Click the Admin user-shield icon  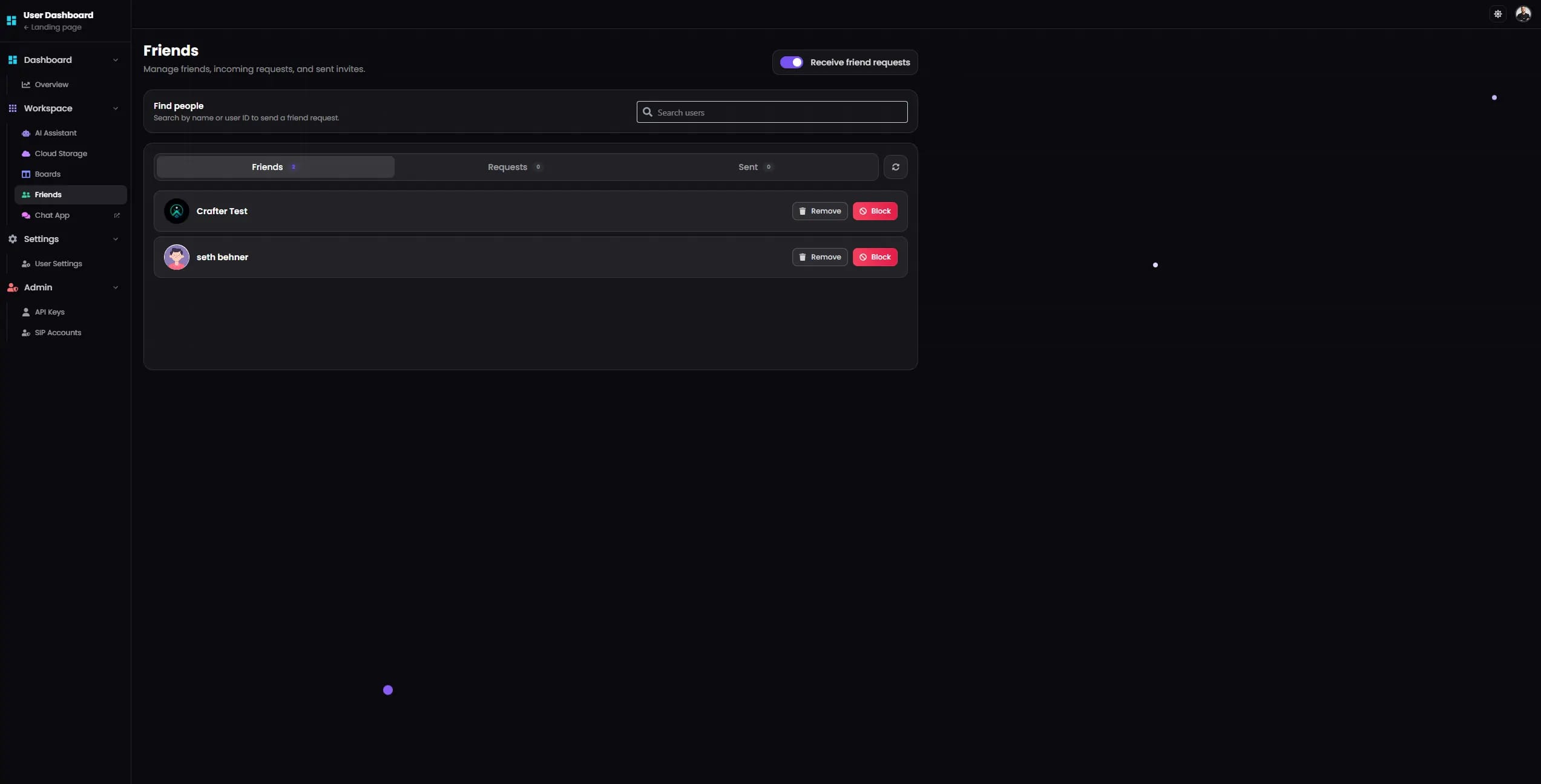point(13,287)
